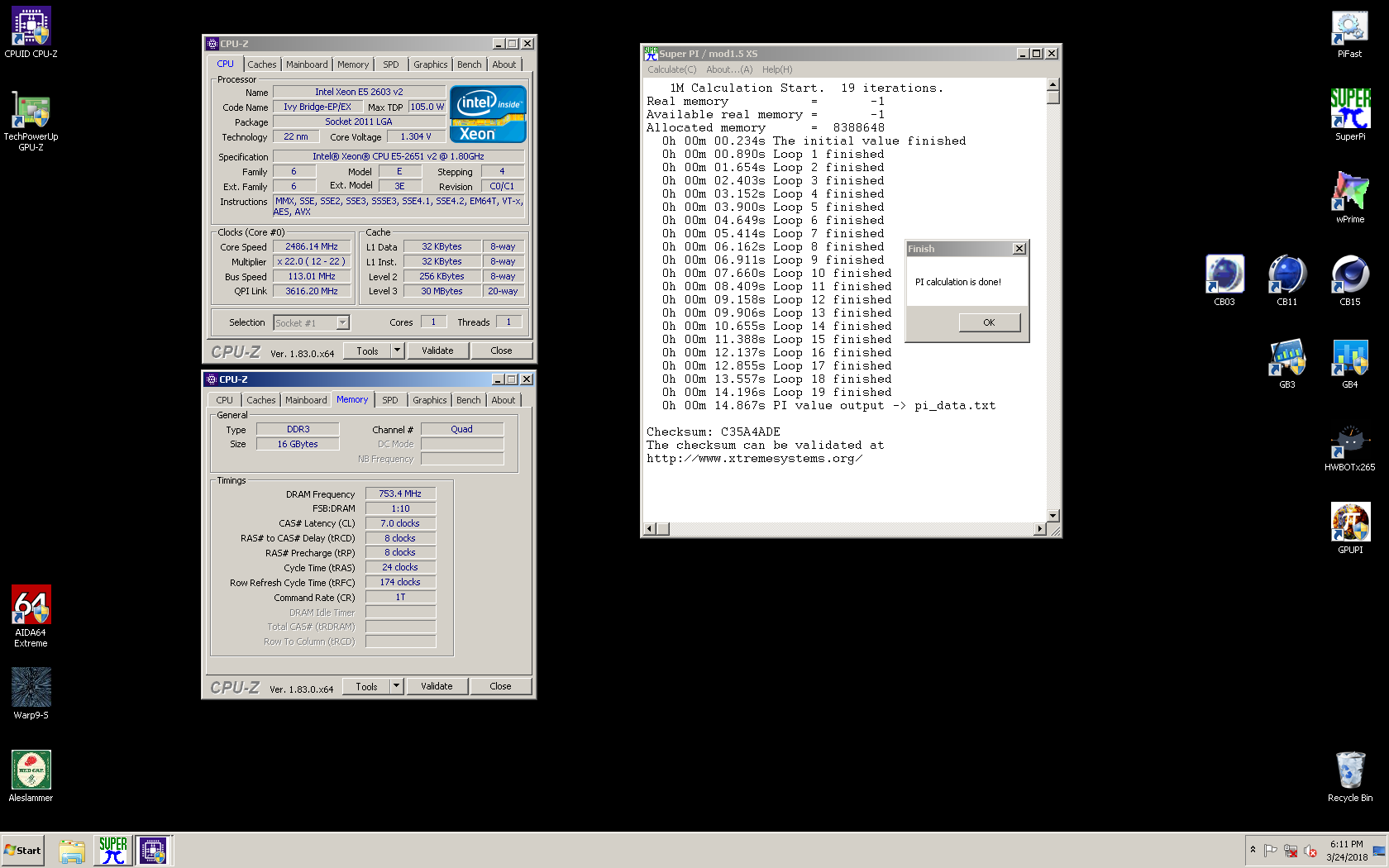Open the PiFast desktop shortcut
The width and height of the screenshot is (1389, 868).
click(1349, 33)
